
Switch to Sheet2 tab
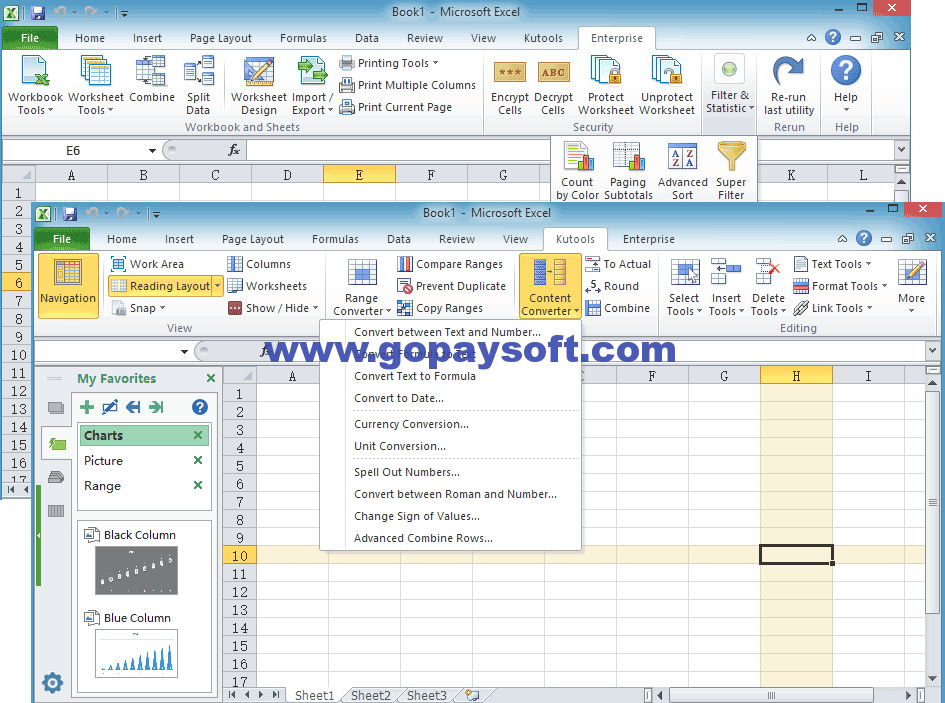tap(371, 695)
